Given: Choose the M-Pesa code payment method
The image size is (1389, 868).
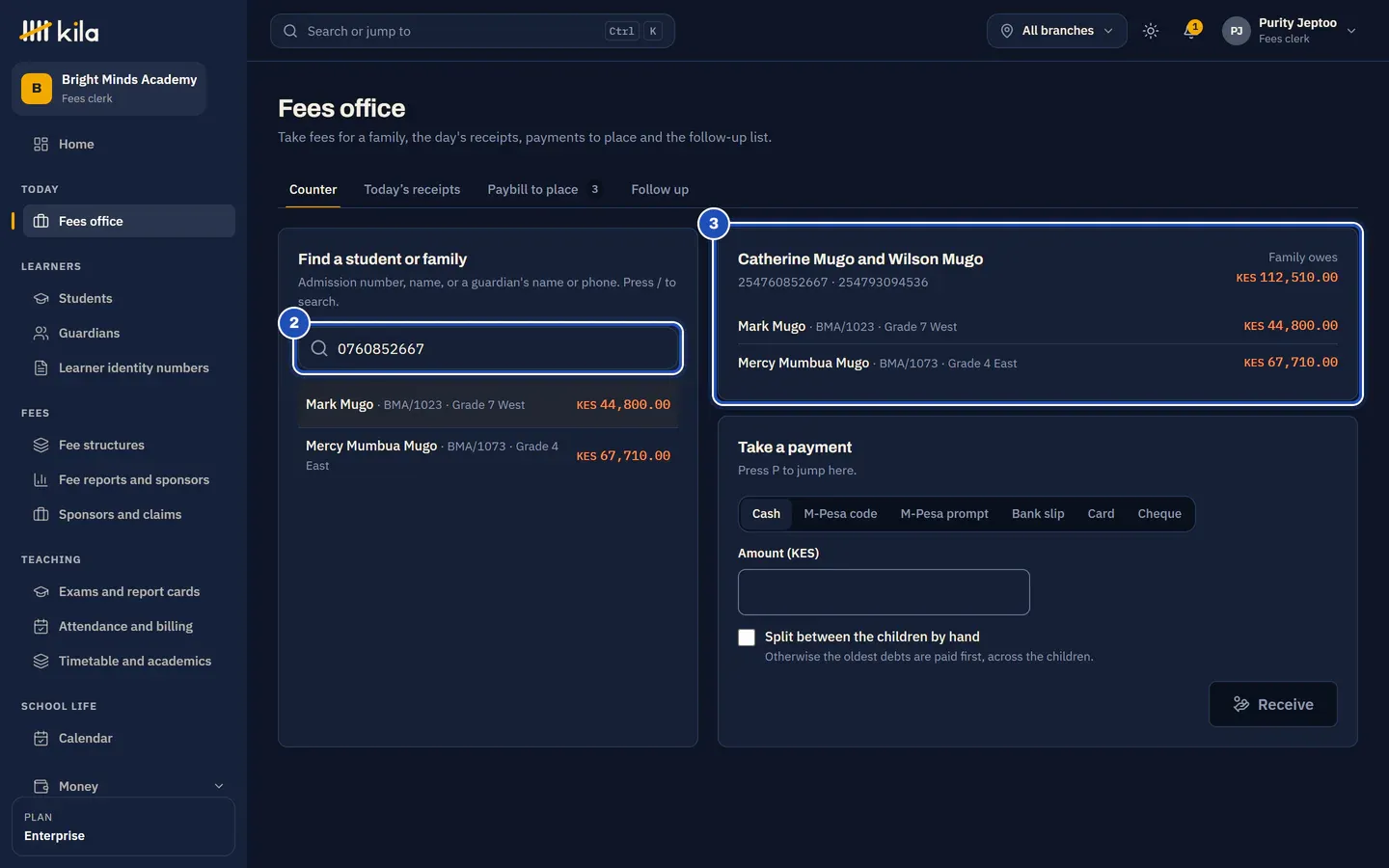Looking at the screenshot, I should click(x=840, y=514).
